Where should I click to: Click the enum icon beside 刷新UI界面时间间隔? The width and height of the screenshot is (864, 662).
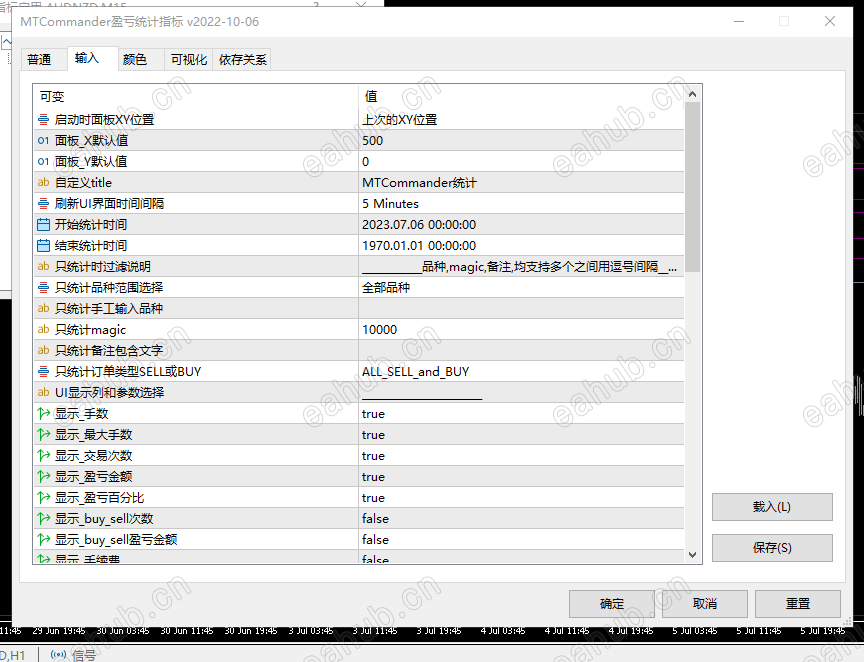pyautogui.click(x=44, y=203)
